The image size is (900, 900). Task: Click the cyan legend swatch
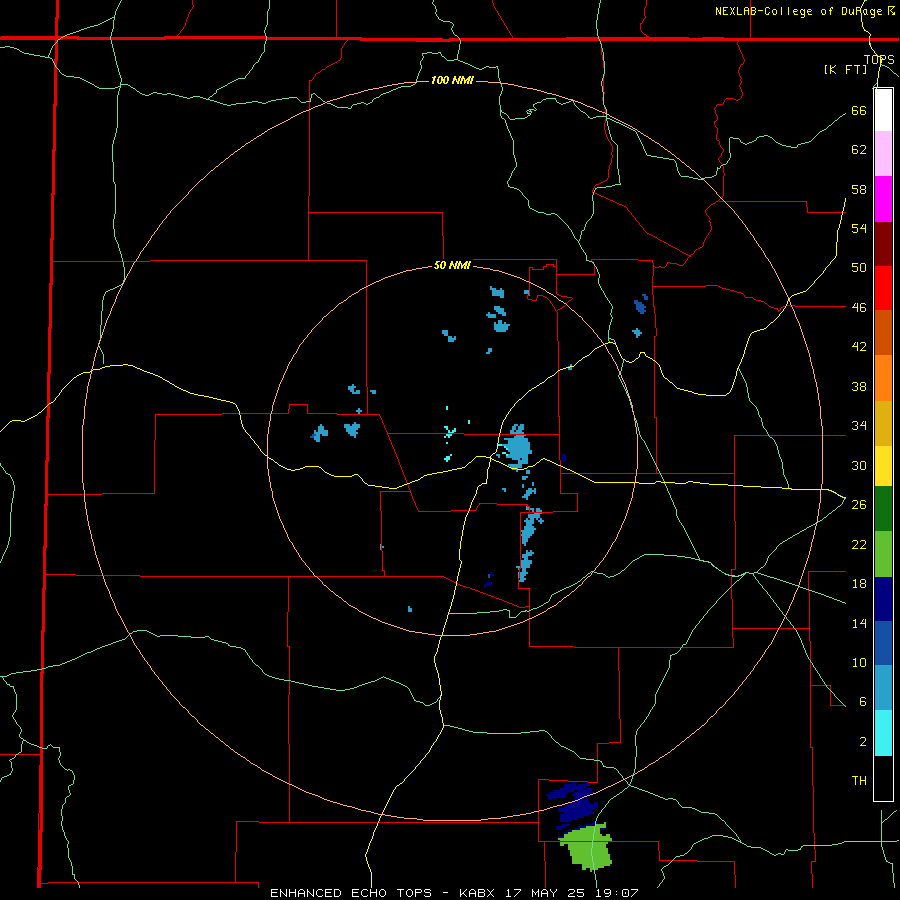click(883, 733)
